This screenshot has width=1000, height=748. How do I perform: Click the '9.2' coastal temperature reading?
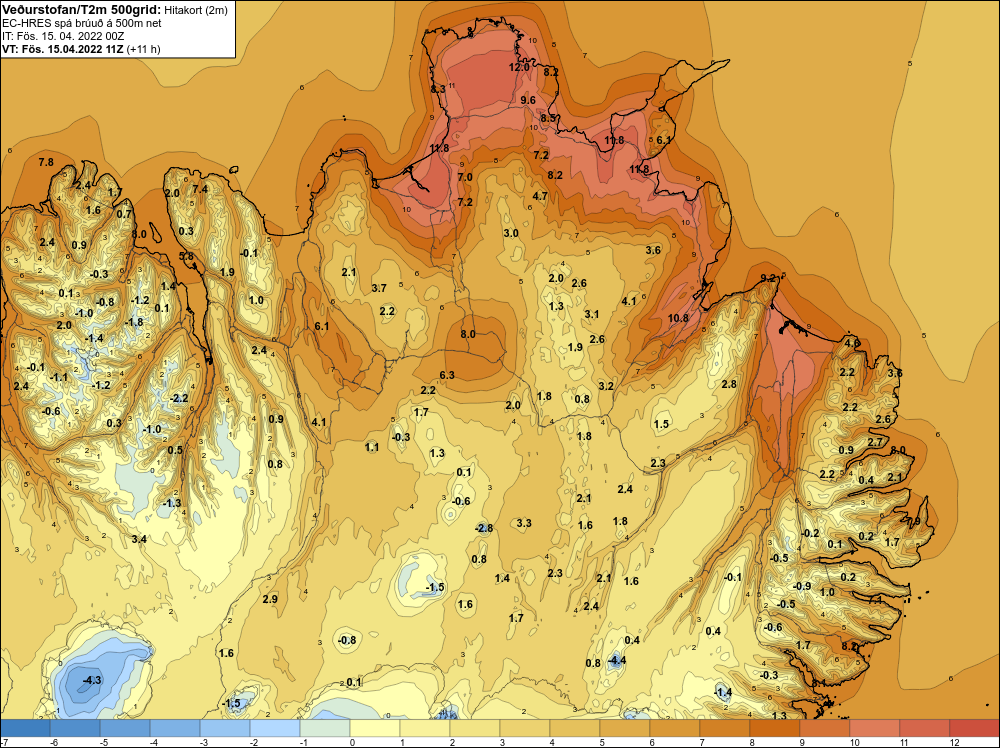tap(768, 277)
